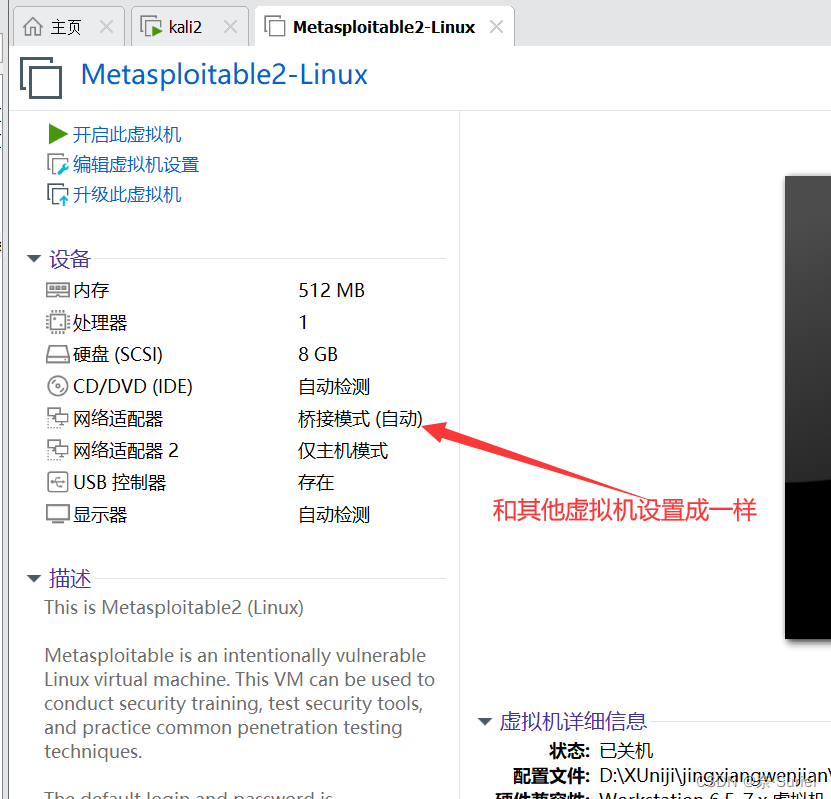Click the 8 GB disk size value
The width and height of the screenshot is (831, 799).
(318, 354)
